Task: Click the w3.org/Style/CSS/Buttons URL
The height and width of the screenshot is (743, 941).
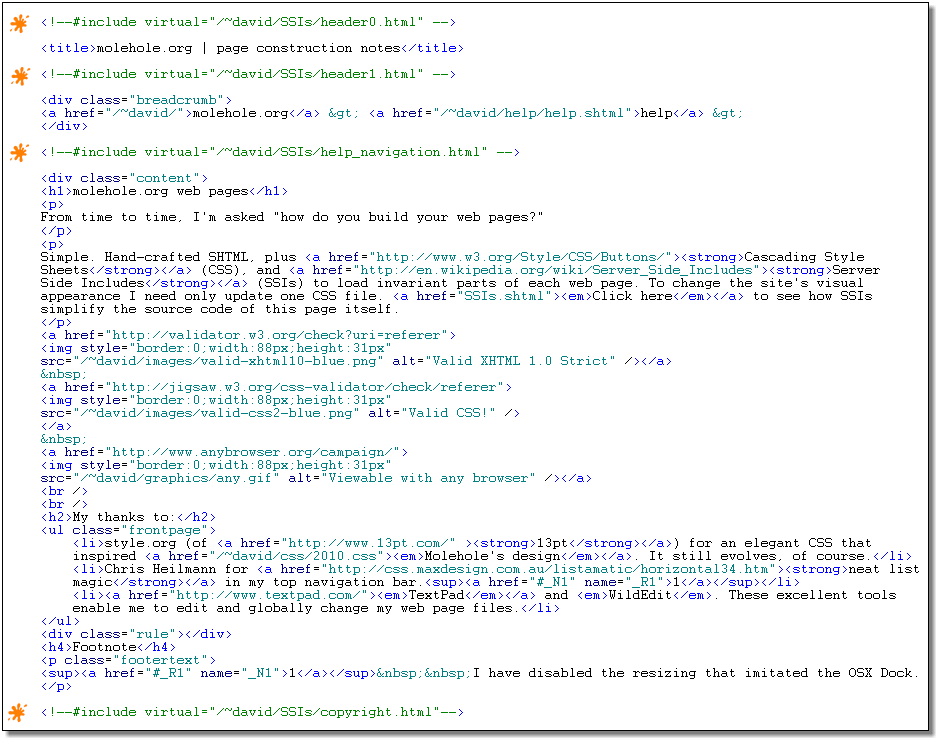Action: (520, 257)
